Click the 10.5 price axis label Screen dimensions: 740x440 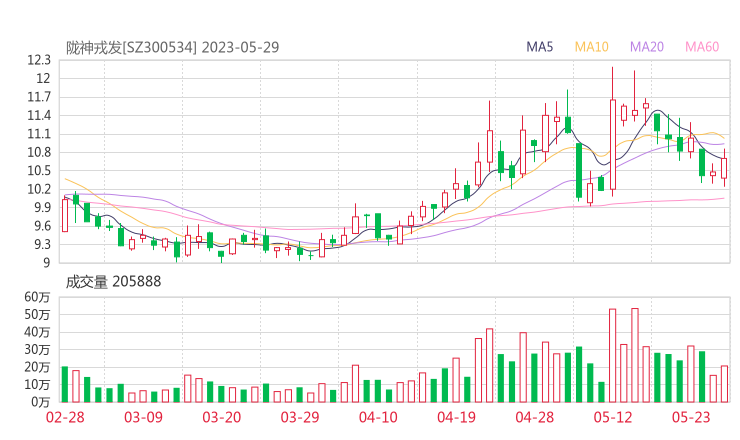[39, 171]
